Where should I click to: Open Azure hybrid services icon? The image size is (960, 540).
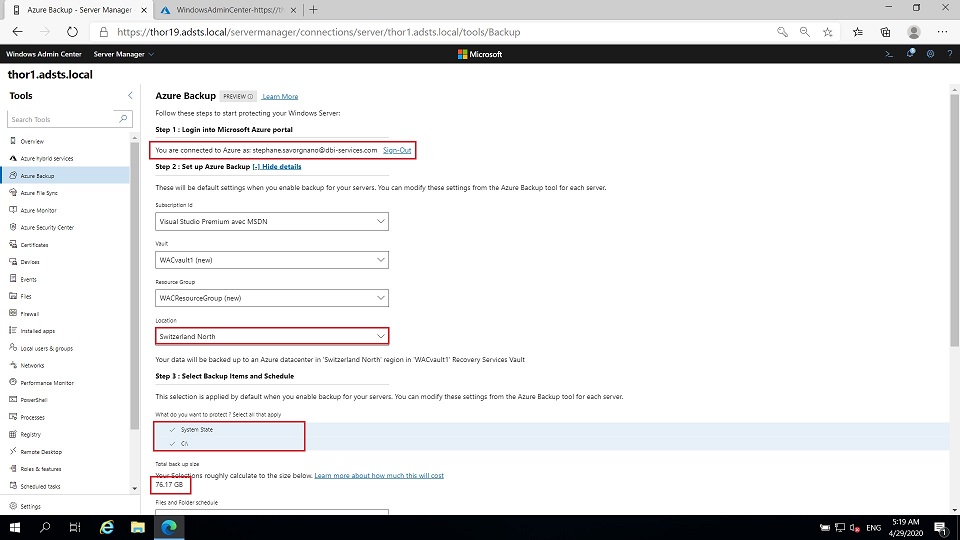click(13, 158)
